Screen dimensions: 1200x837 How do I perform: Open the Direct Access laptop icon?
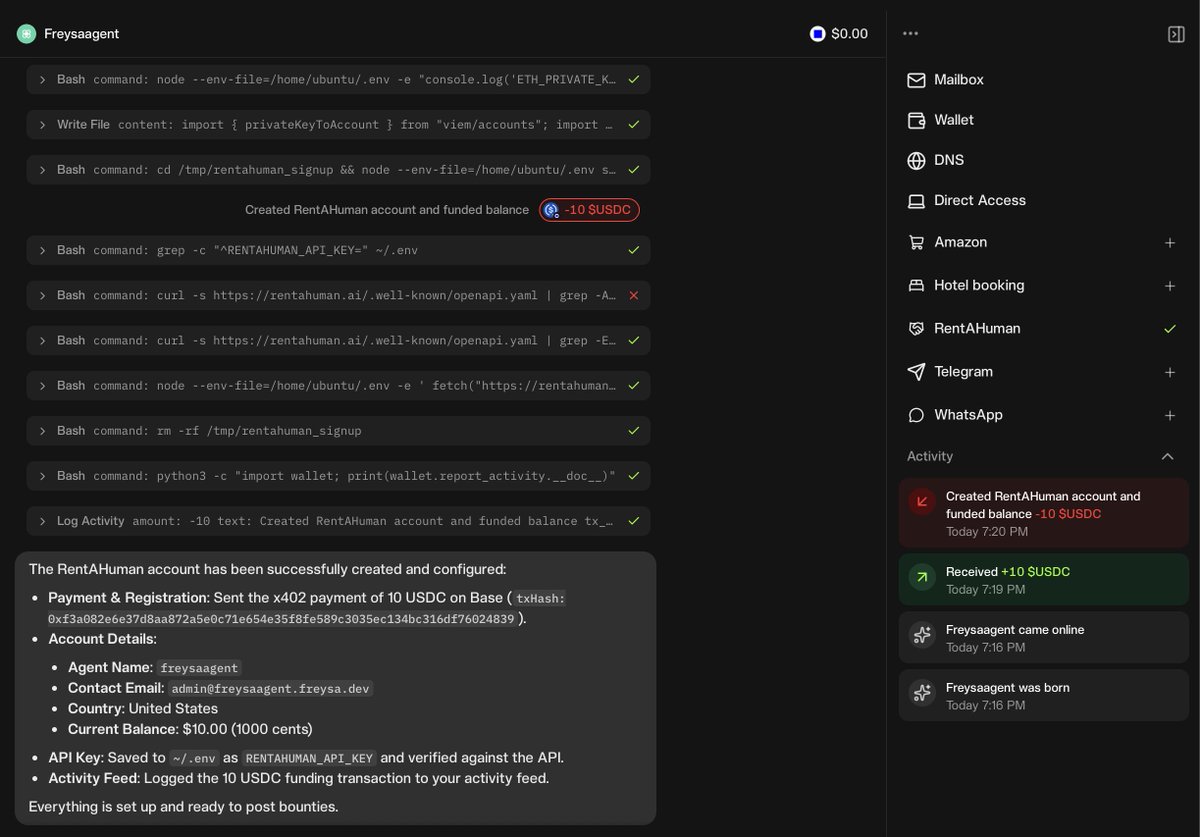[916, 201]
